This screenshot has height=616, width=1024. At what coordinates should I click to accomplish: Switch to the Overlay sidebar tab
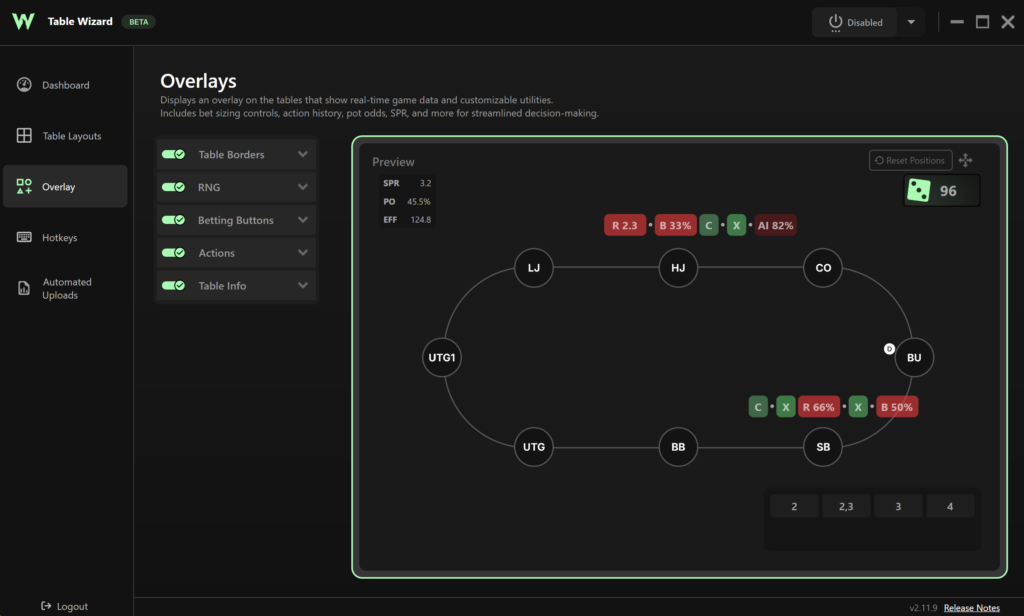click(x=65, y=186)
